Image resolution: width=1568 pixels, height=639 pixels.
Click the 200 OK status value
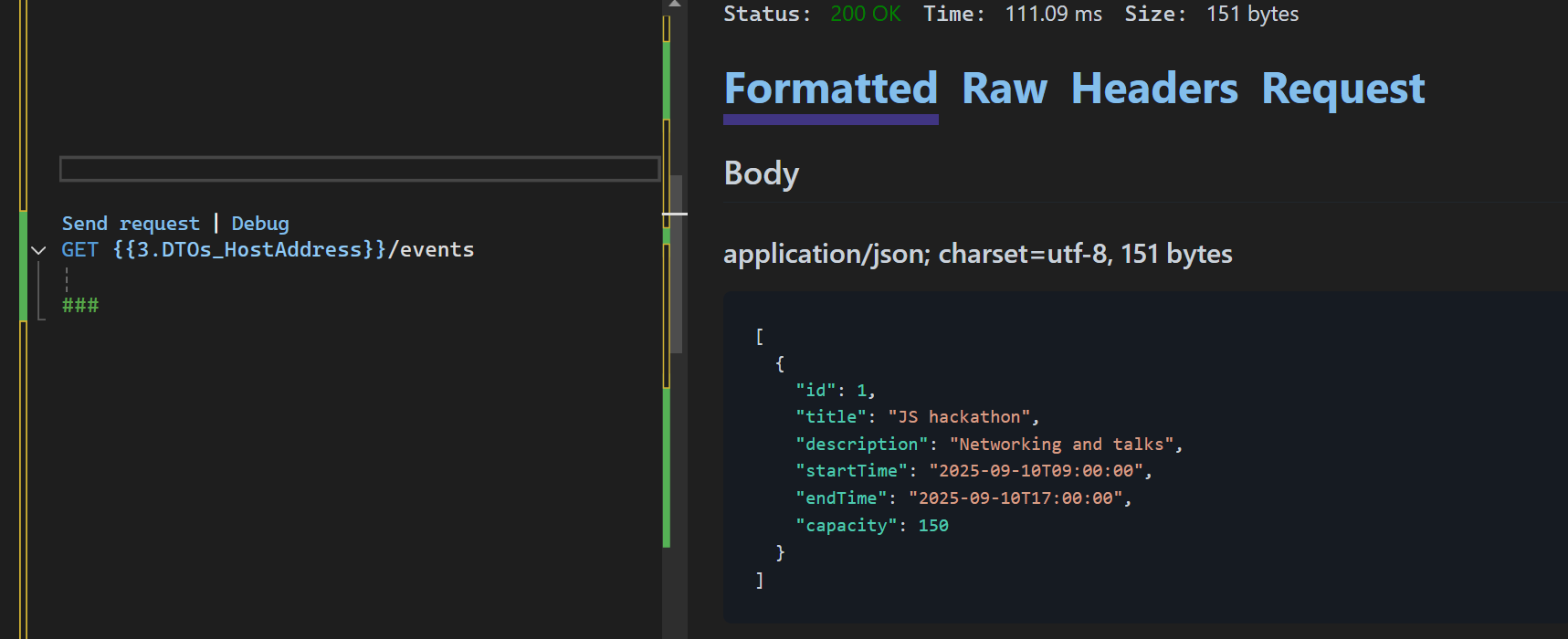[x=866, y=14]
